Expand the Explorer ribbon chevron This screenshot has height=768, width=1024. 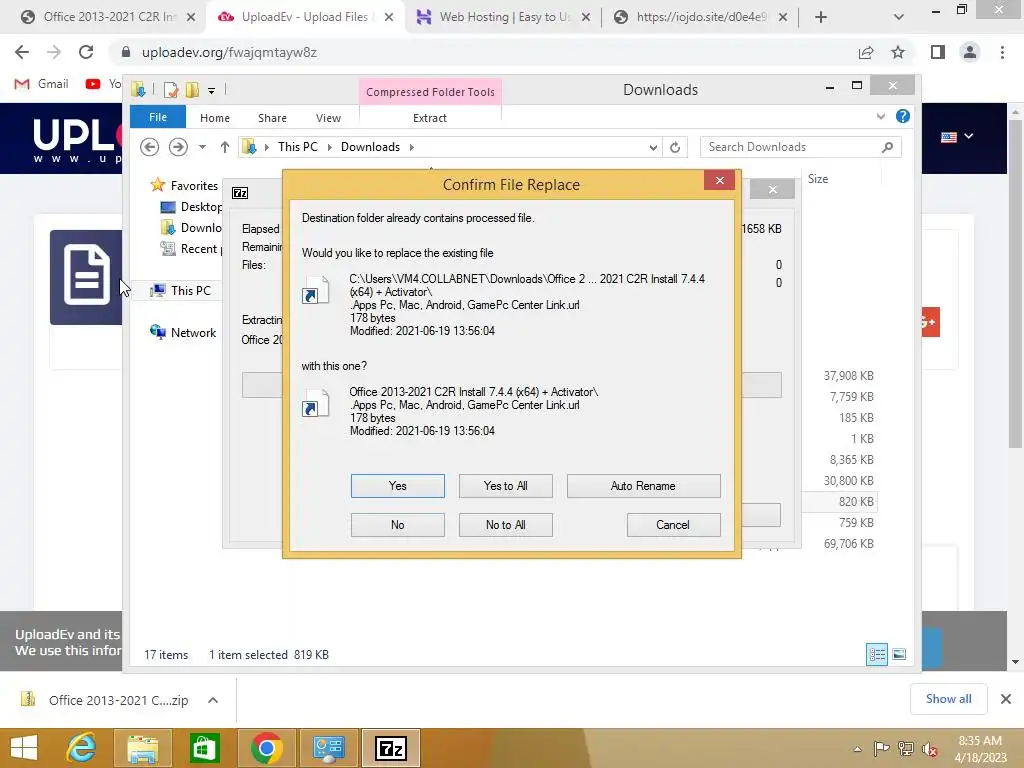(880, 116)
